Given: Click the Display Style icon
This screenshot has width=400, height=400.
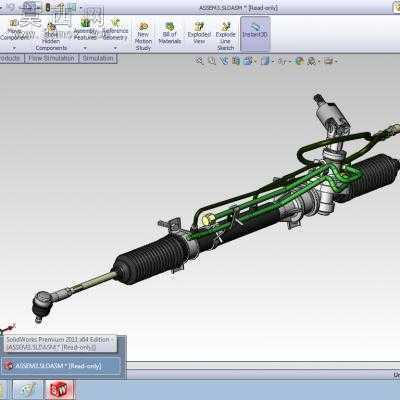Looking at the screenshot, I should [265, 61].
